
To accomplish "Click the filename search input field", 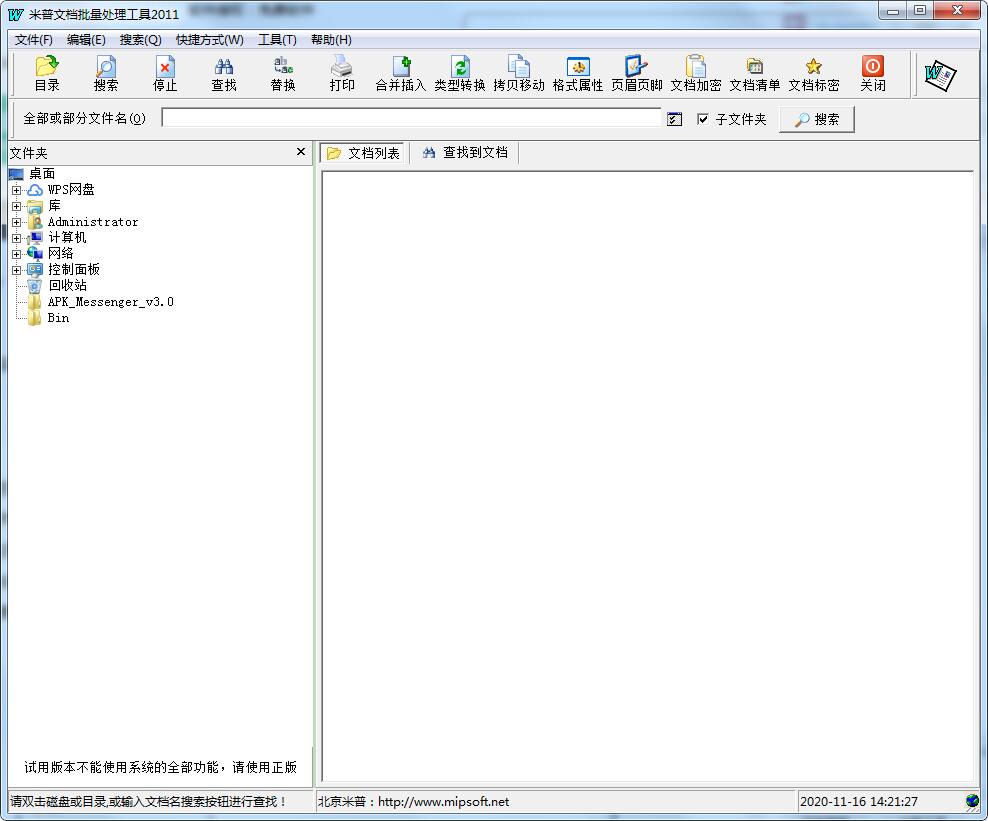I will tap(411, 118).
